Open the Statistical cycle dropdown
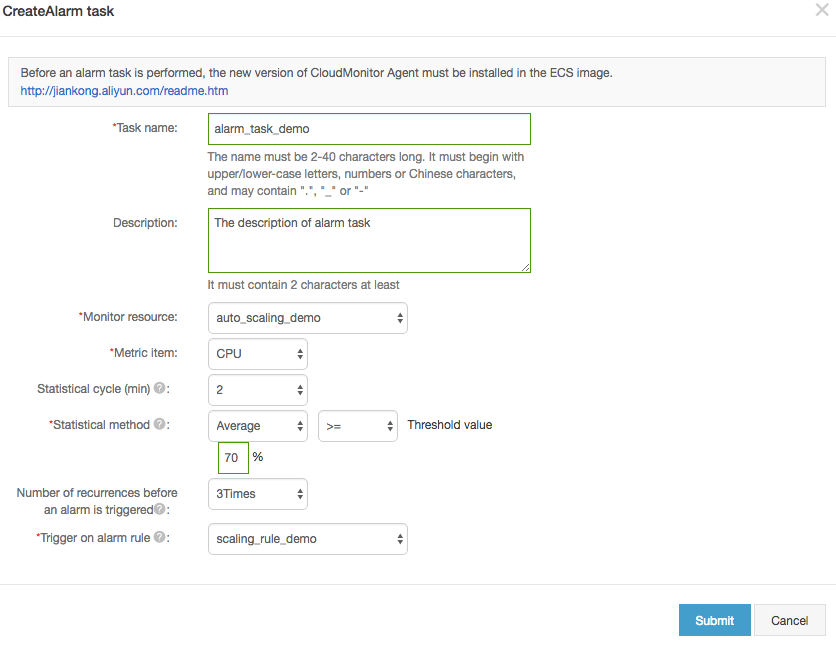This screenshot has width=836, height=645. pyautogui.click(x=258, y=390)
